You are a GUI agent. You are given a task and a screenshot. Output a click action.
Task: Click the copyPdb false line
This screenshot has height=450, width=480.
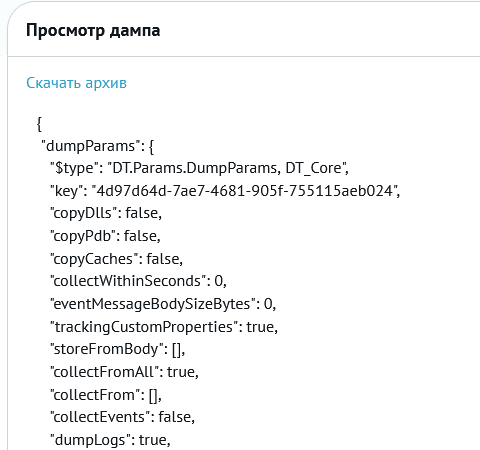105,236
